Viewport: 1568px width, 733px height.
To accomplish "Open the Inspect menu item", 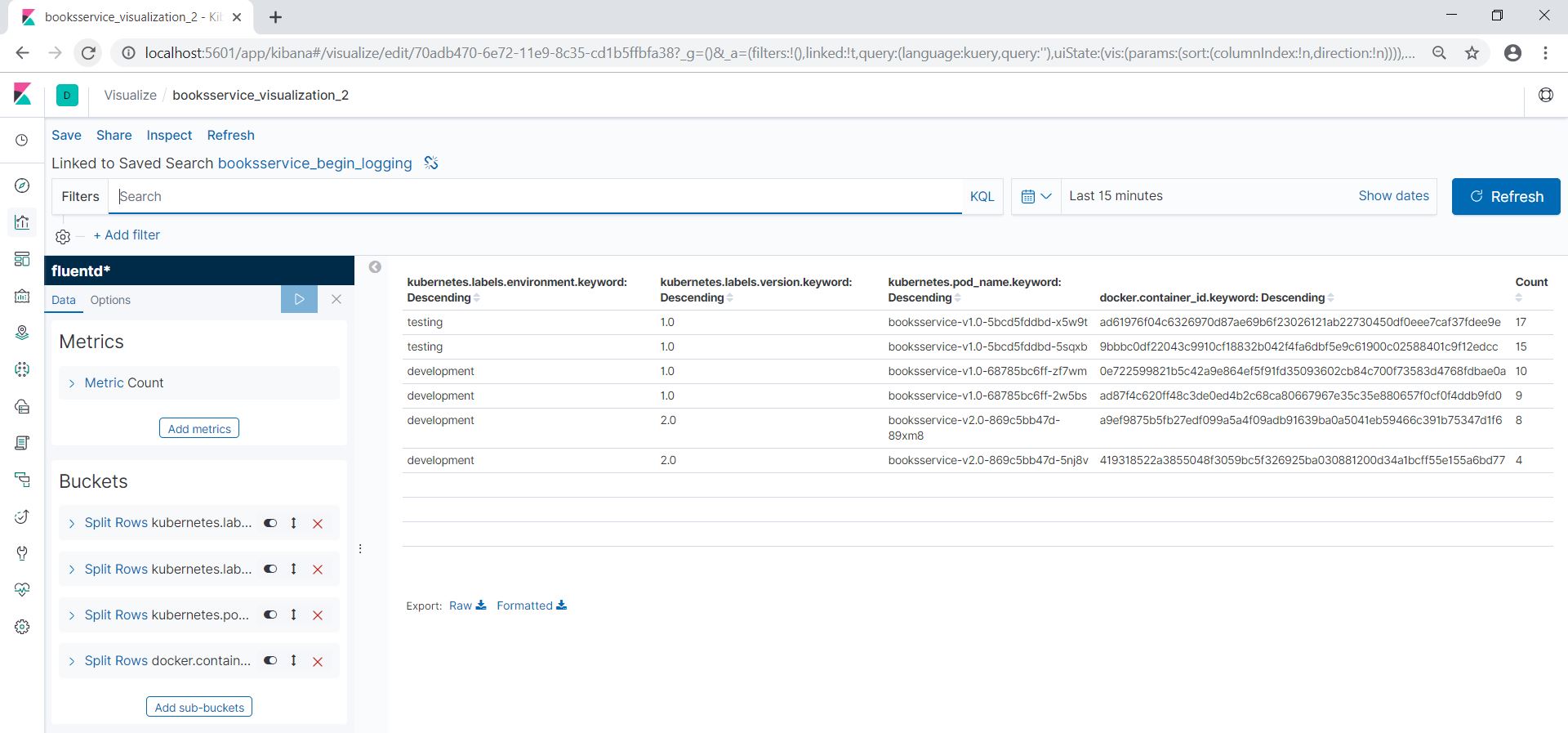I will pos(169,135).
